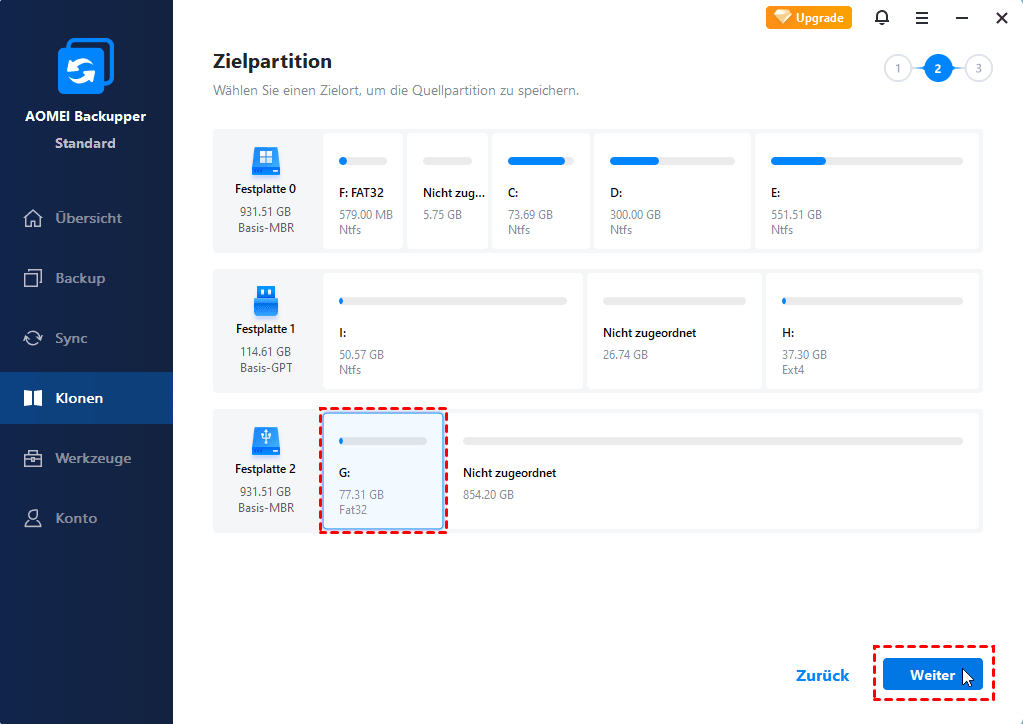The height and width of the screenshot is (724, 1023).
Task: Click the D: partition usage bar
Action: click(672, 161)
